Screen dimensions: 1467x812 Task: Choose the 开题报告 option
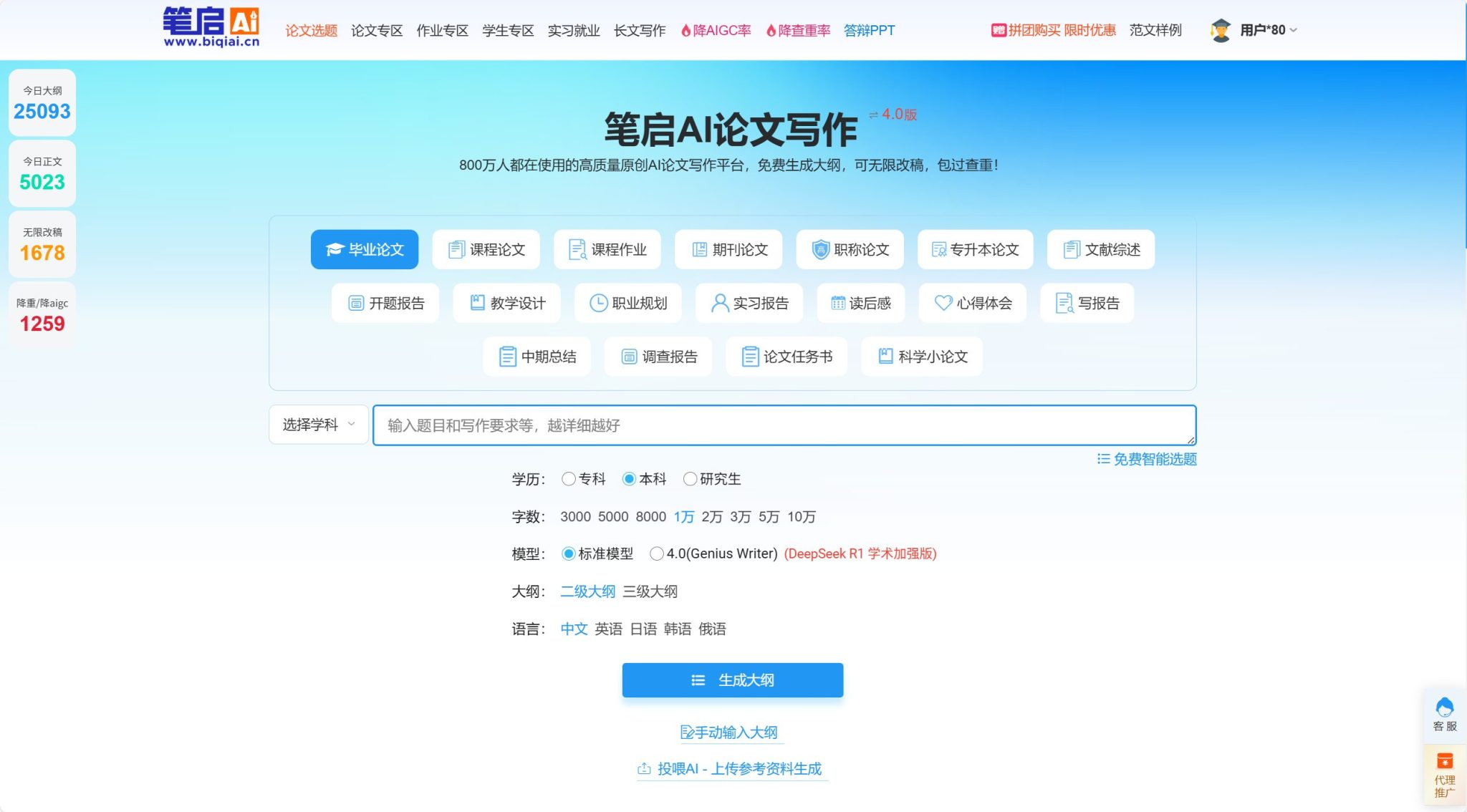385,303
